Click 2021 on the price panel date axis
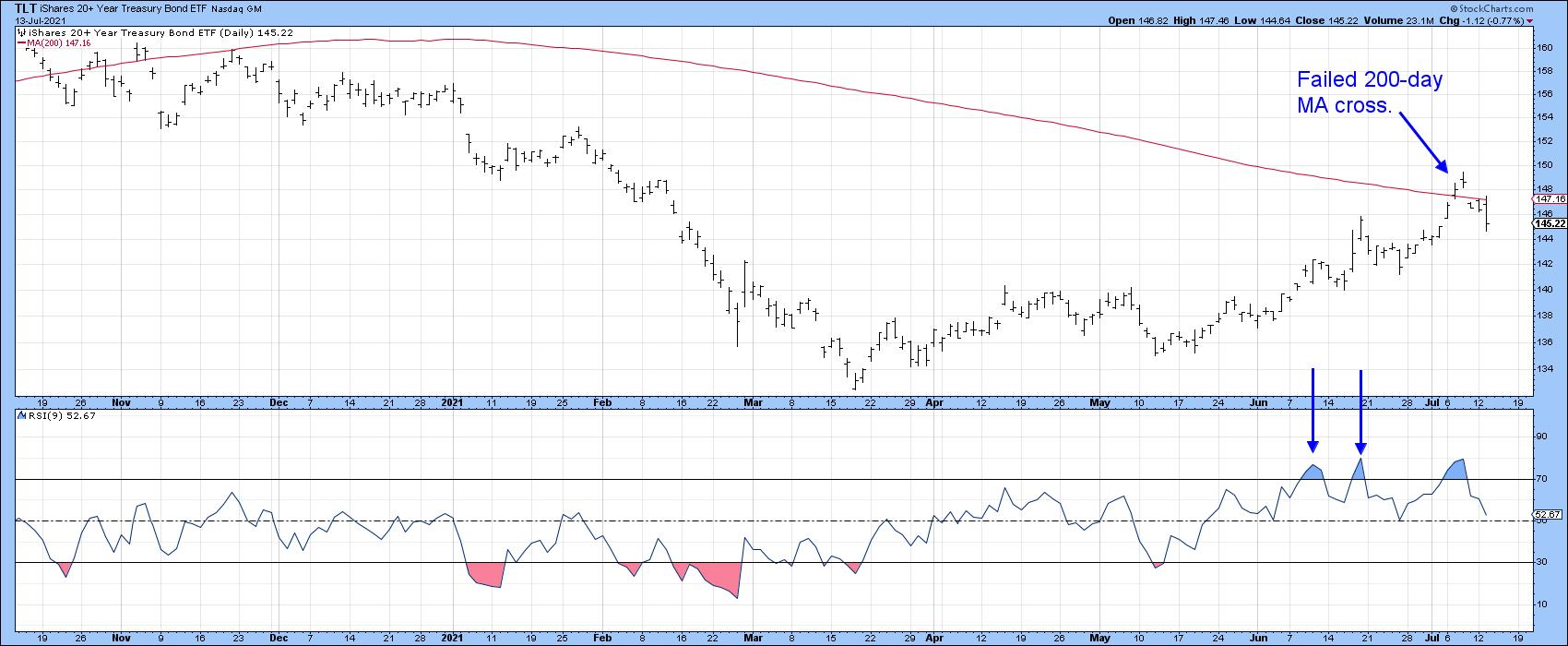This screenshot has width=1568, height=646. click(x=452, y=403)
